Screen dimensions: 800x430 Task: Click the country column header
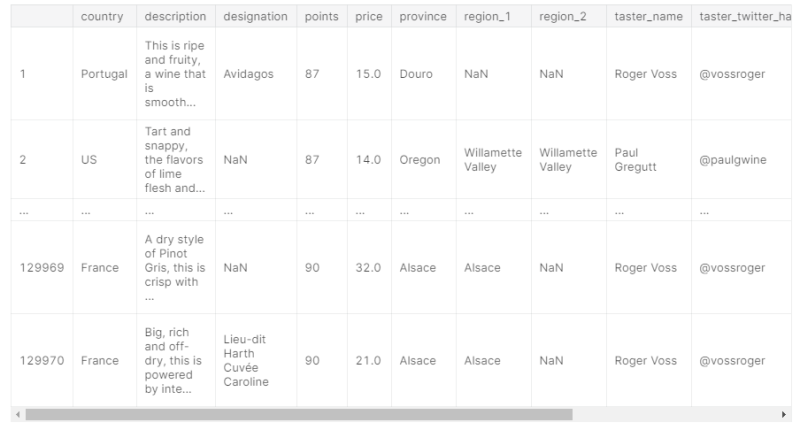pyautogui.click(x=103, y=18)
